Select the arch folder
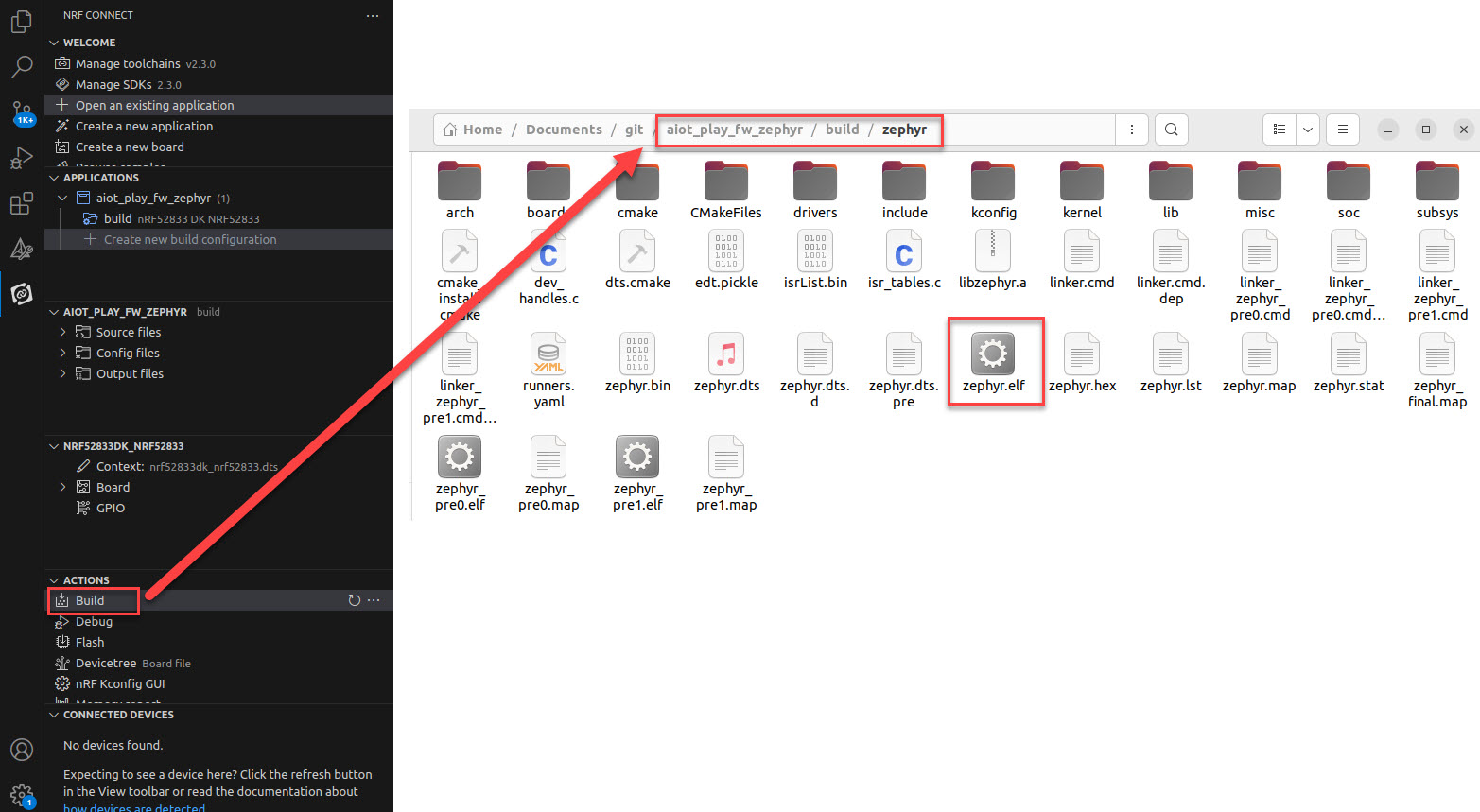This screenshot has width=1480, height=812. [460, 190]
